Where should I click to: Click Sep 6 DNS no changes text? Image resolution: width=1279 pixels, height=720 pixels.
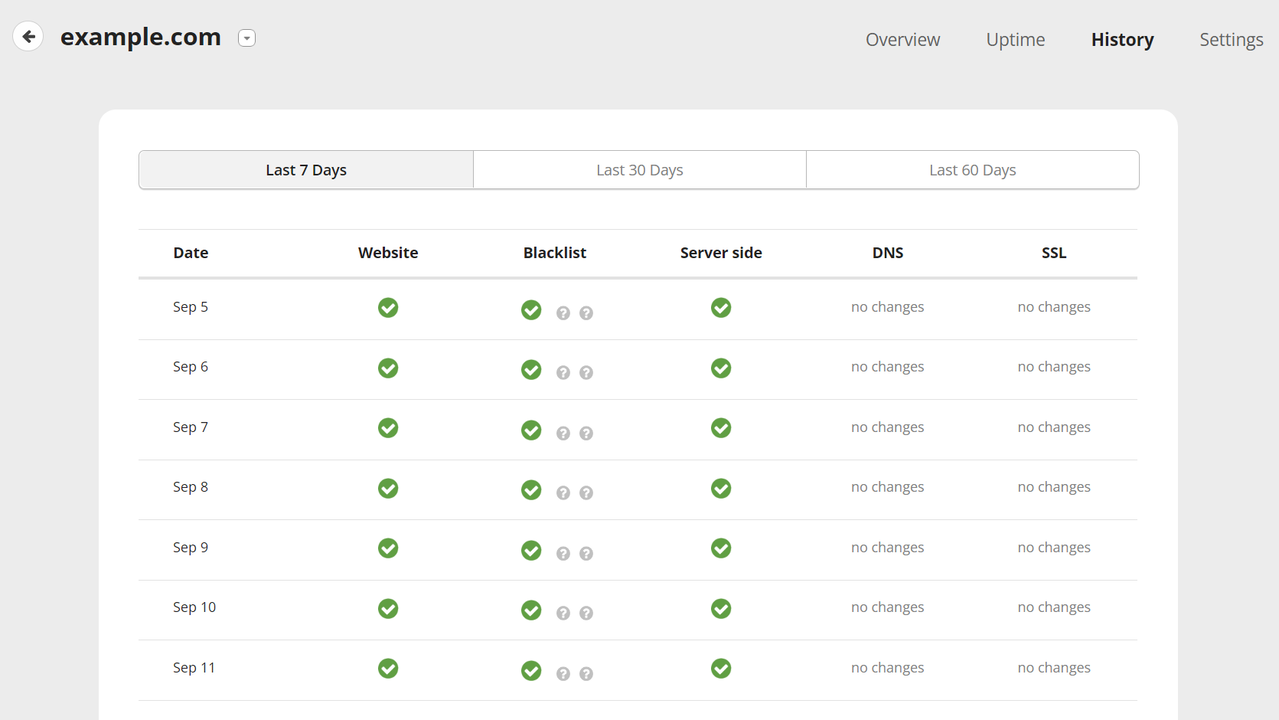tap(887, 367)
